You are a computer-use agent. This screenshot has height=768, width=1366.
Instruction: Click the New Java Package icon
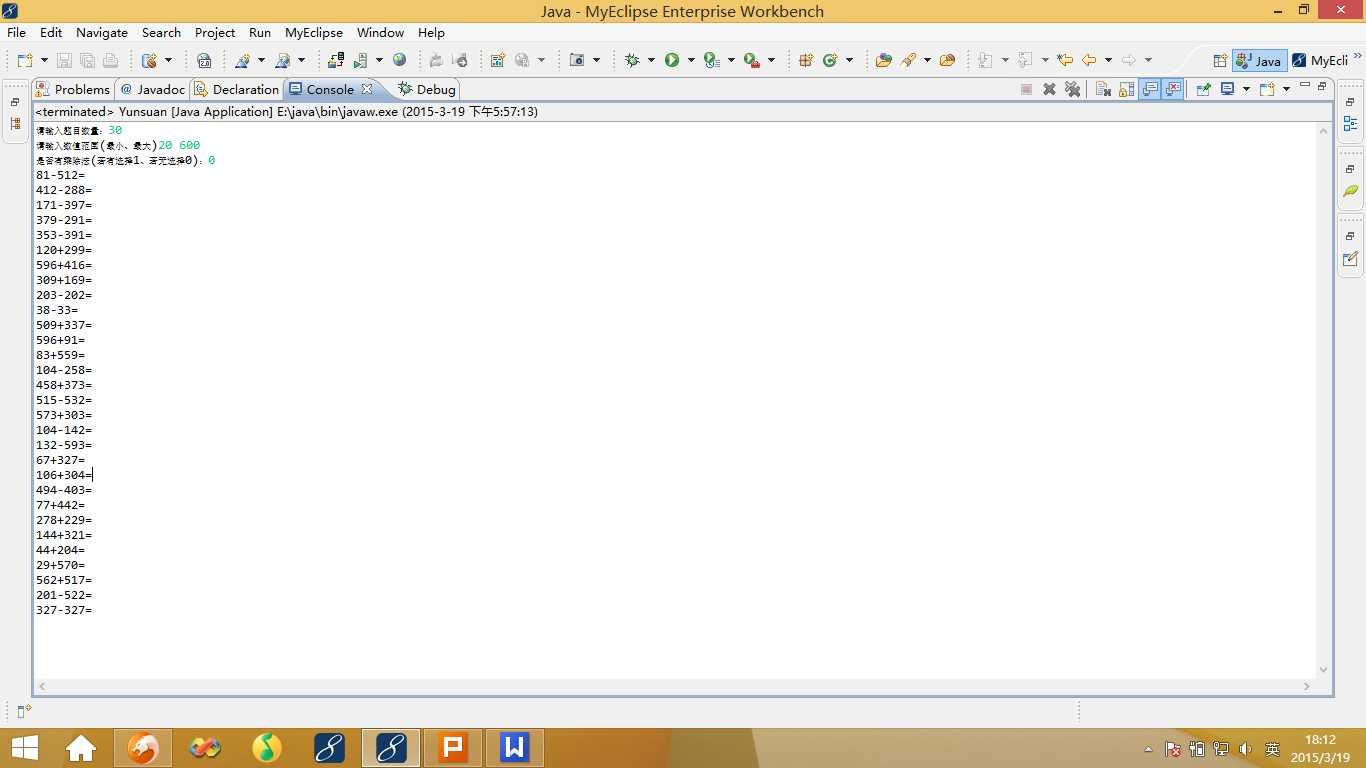point(806,60)
